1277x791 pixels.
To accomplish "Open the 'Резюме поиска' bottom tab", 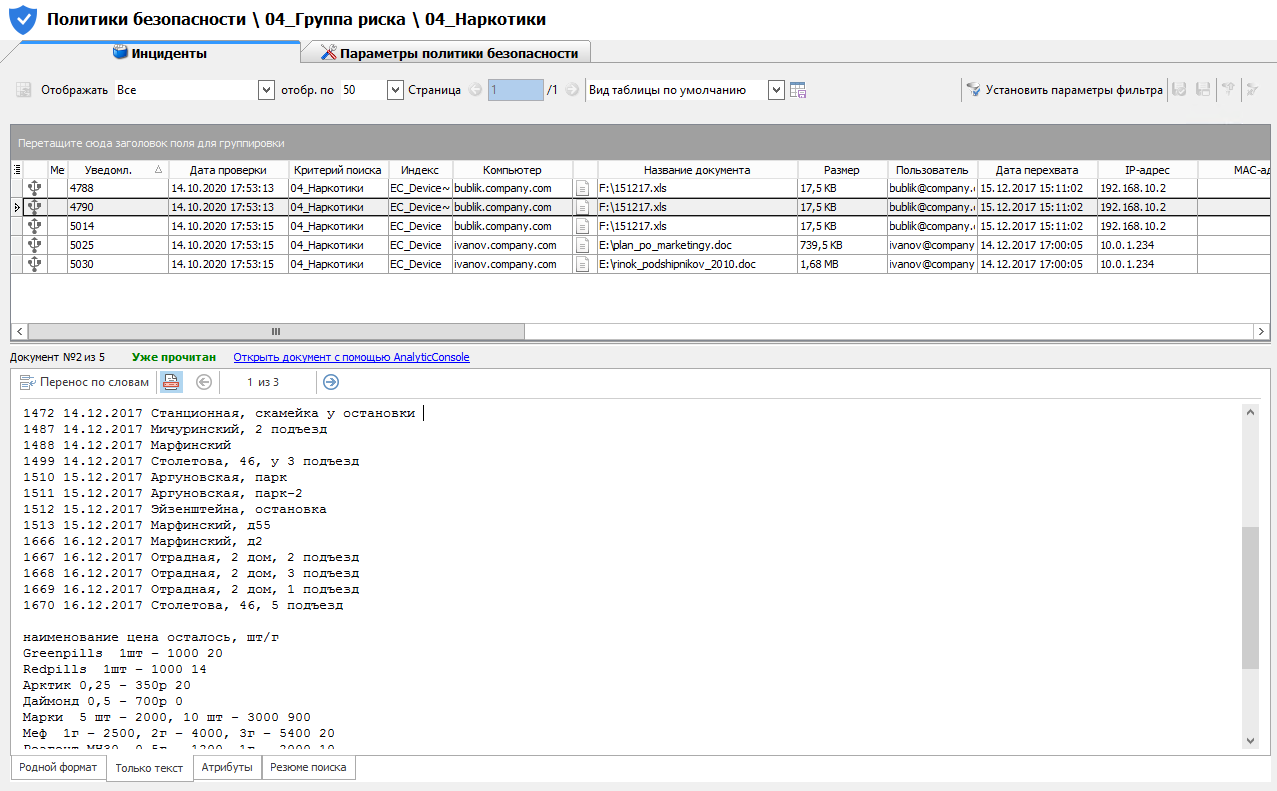I will 309,768.
